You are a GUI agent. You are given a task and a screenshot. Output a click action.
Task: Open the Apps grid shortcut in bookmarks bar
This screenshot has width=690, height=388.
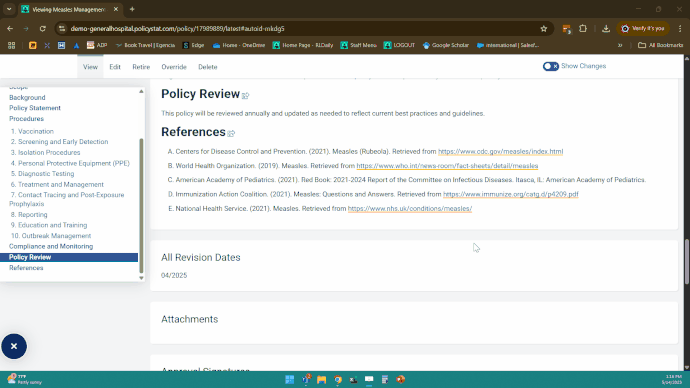11,45
